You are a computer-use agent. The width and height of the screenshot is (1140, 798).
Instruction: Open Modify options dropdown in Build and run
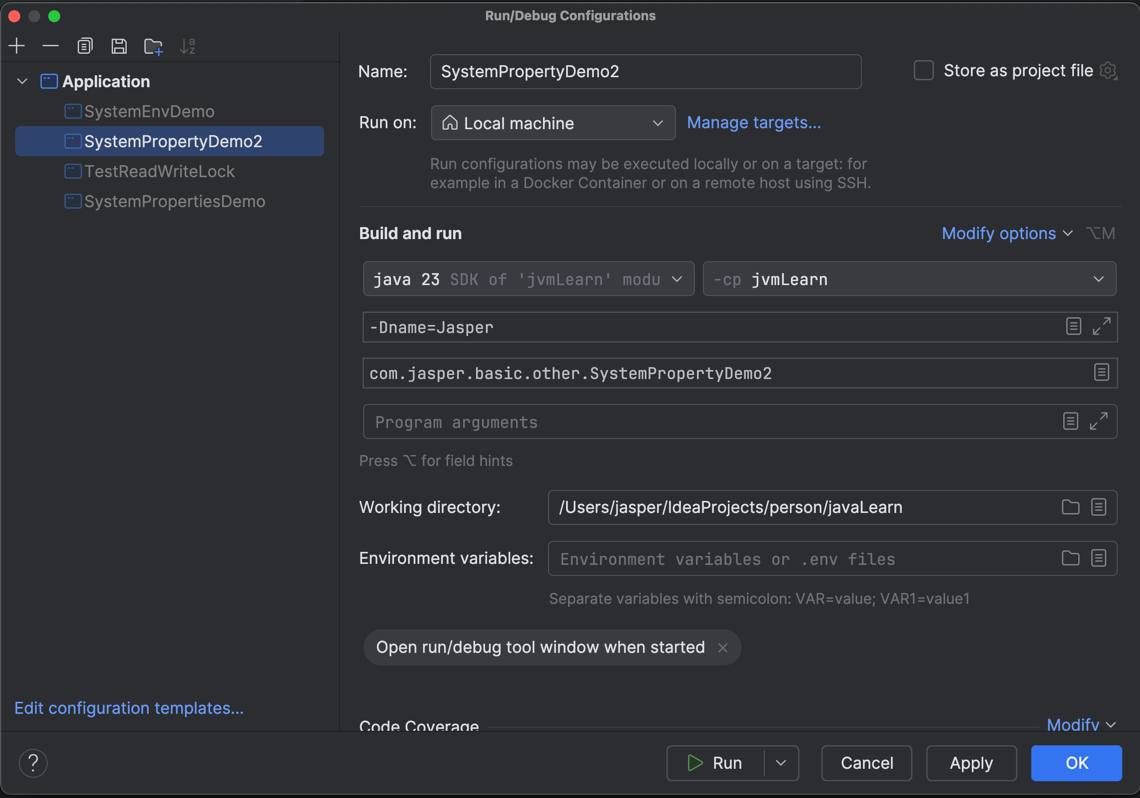pyautogui.click(x=1007, y=233)
